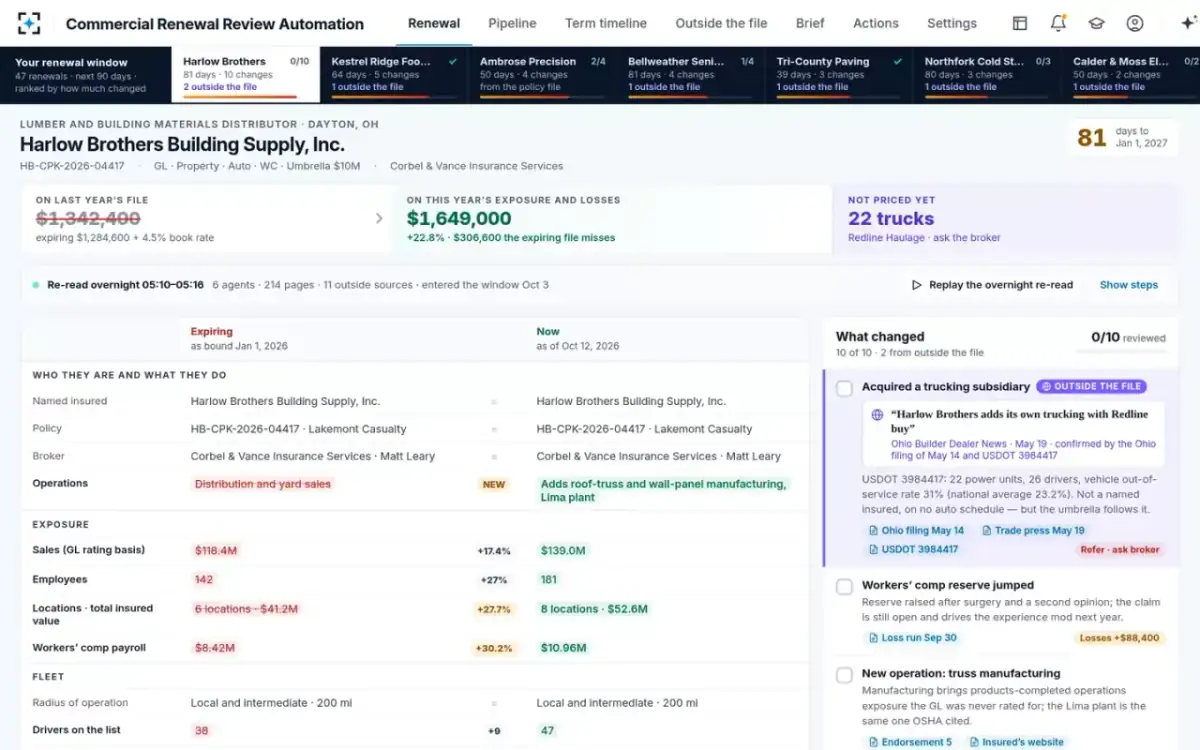1200x750 pixels.
Task: Open Endorsement 5 document chip
Action: click(910, 742)
